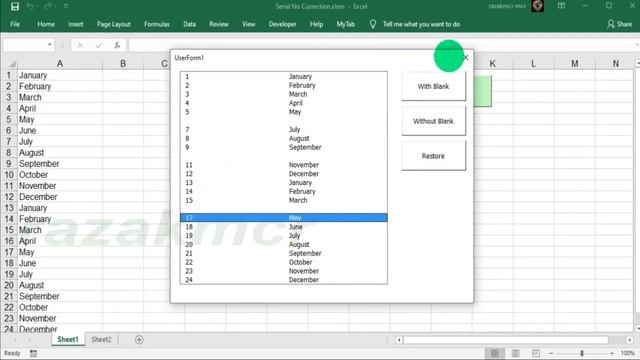The height and width of the screenshot is (360, 640).
Task: Open the Developer tab
Action: click(282, 24)
